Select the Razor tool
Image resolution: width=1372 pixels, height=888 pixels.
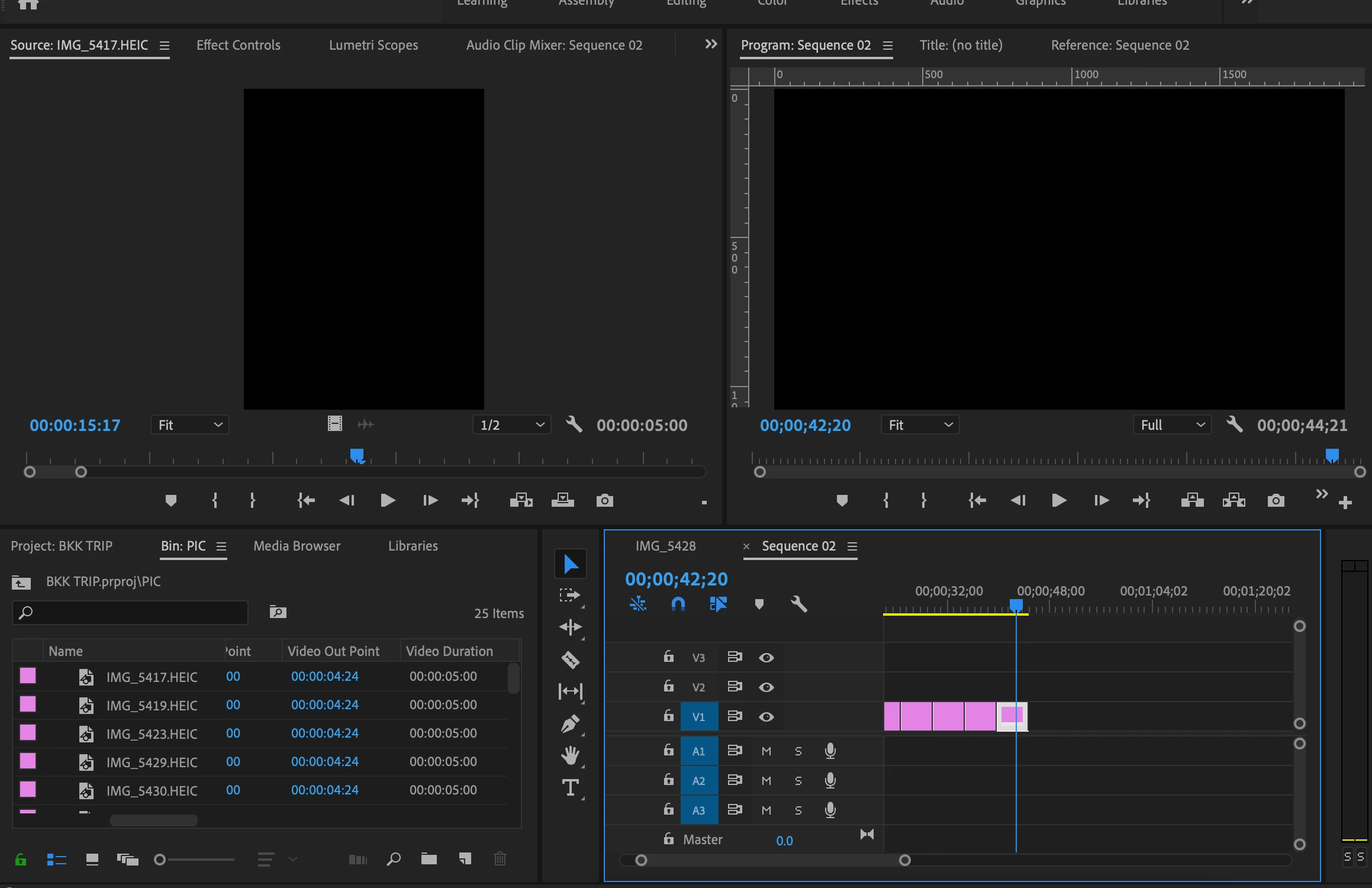(570, 659)
